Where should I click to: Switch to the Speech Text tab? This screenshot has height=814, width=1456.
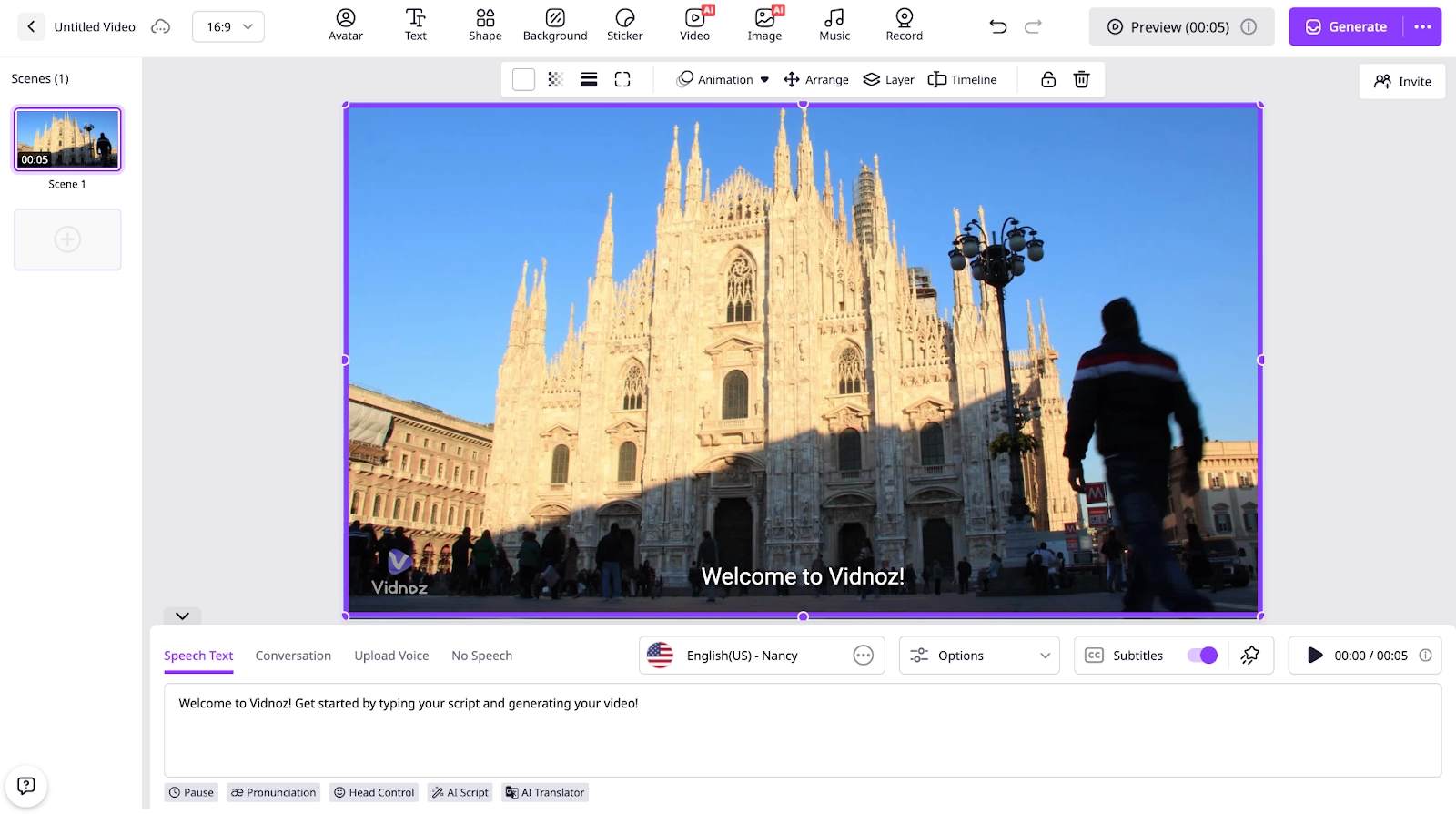(x=198, y=656)
